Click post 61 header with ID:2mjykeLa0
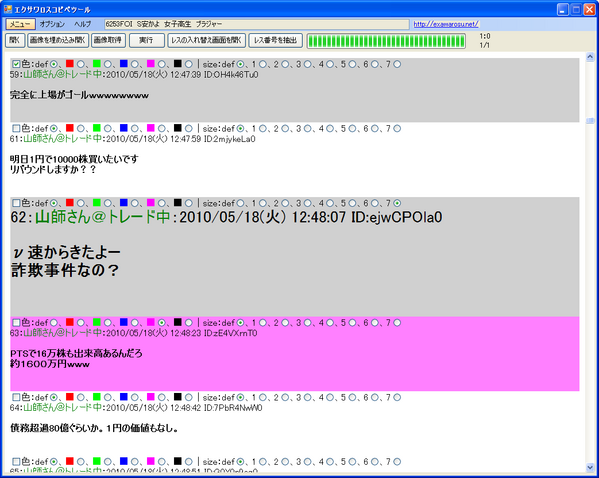Viewport: 599px width, 478px height. [x=133, y=139]
